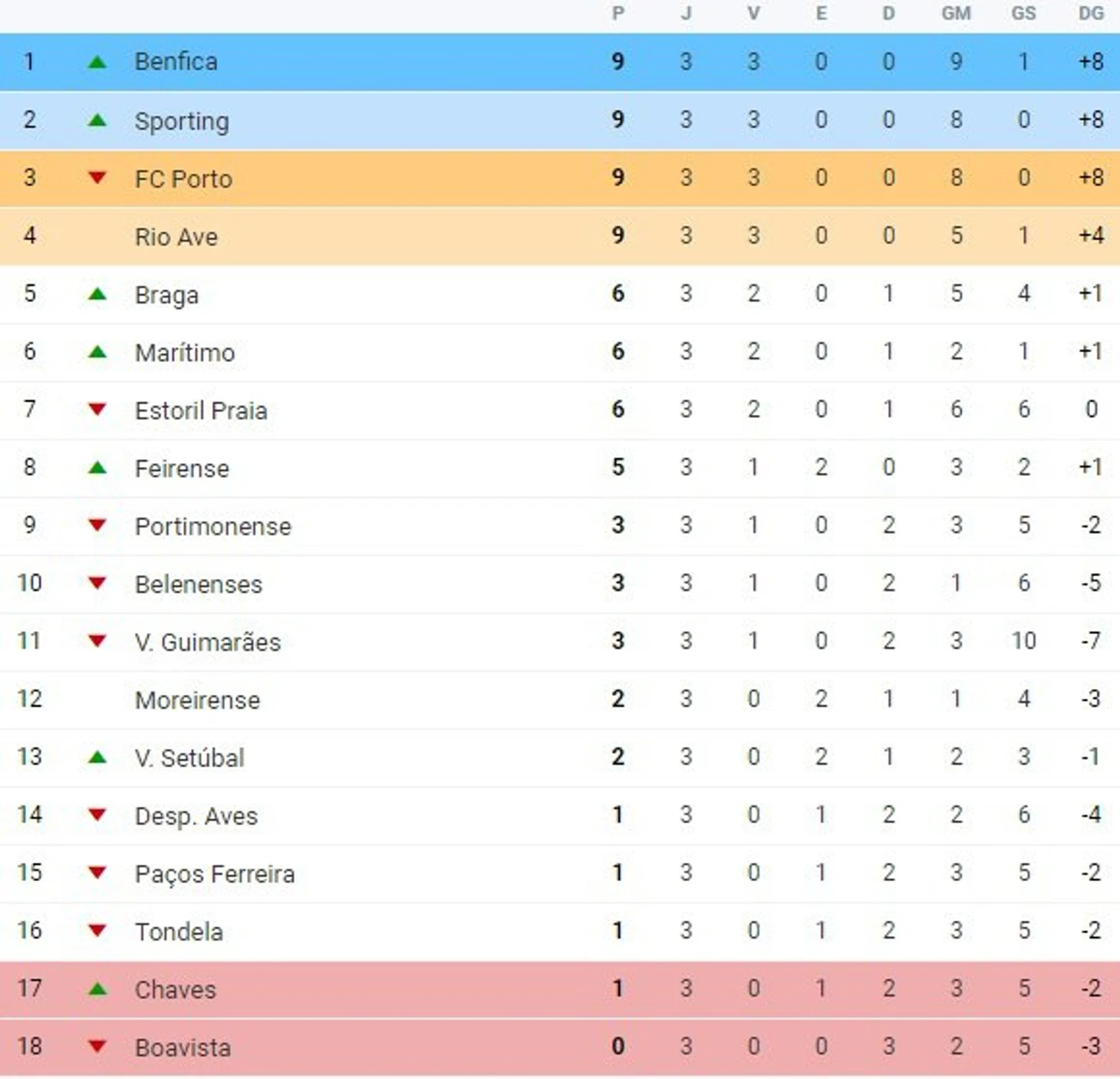Click the DG goal difference header
1120x1079 pixels.
point(1091,14)
